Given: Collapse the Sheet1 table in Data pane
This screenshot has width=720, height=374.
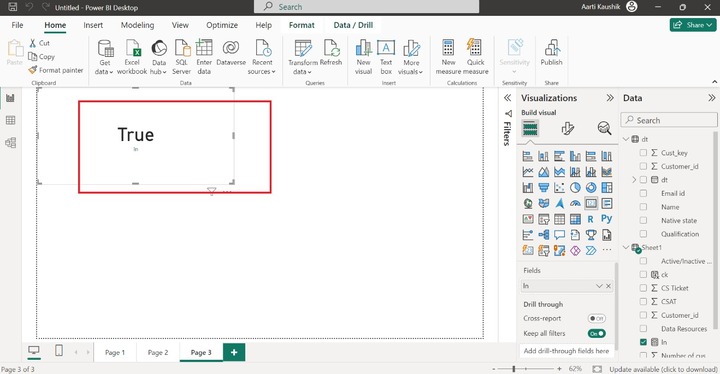Looking at the screenshot, I should click(x=626, y=247).
